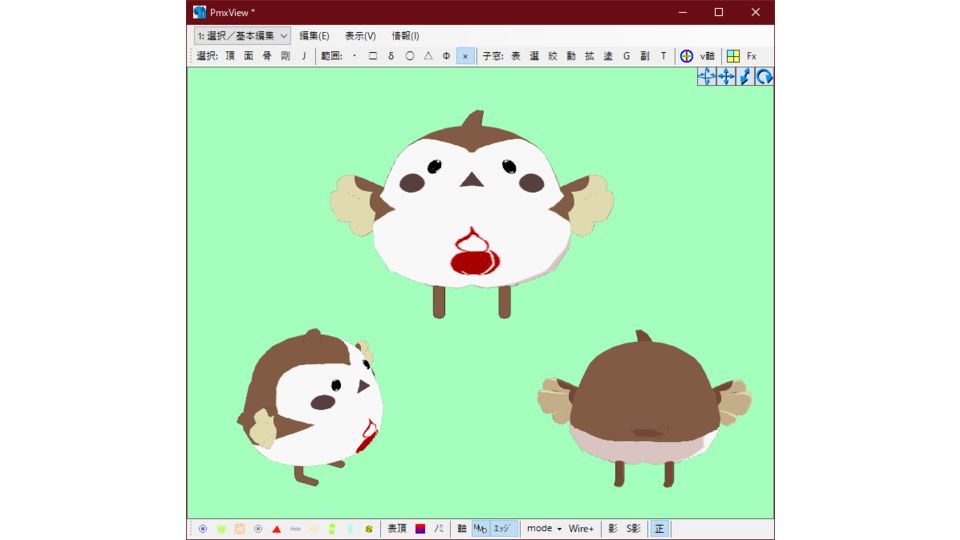Open the 絞 sub-window
The image size is (960, 540).
553,56
